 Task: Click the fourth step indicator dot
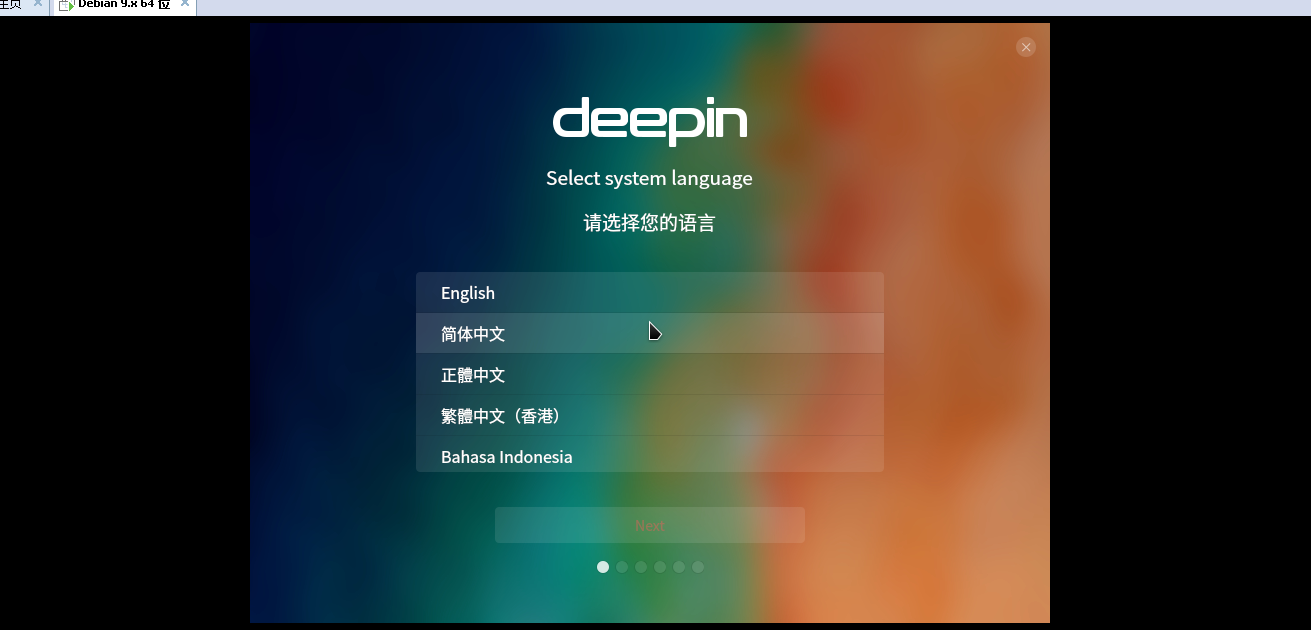(x=660, y=567)
